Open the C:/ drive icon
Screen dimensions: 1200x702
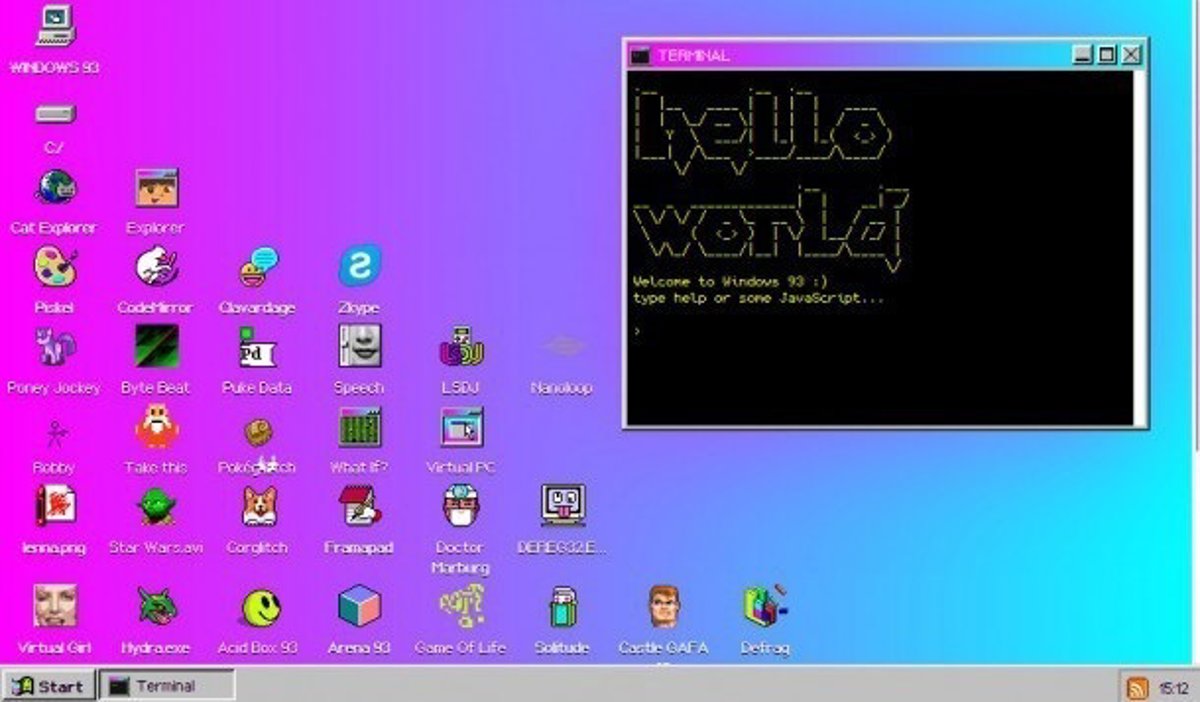(55, 115)
